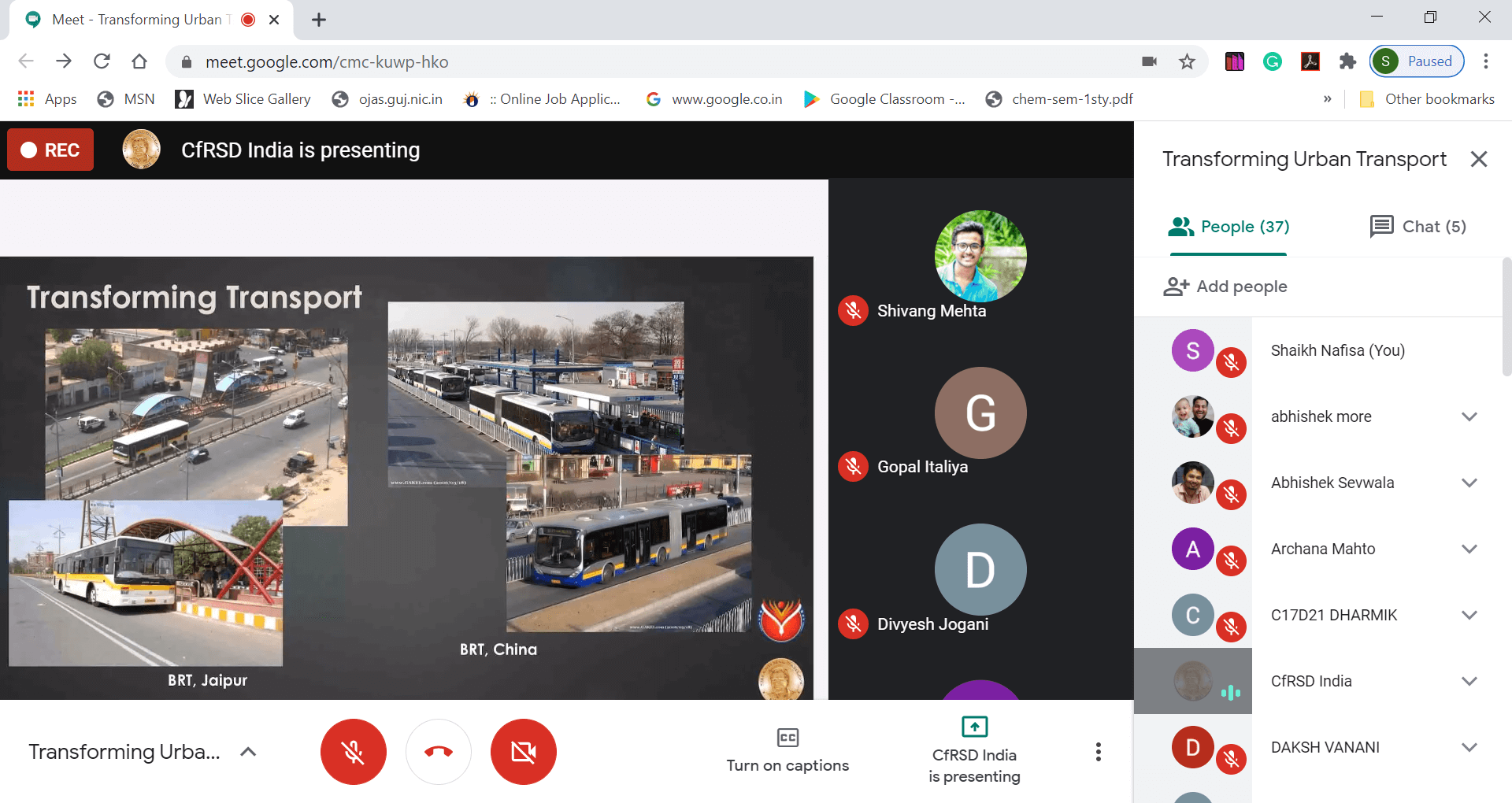Screen dimensions: 1512x803
Task: Open the Google Classroom bookmark
Action: tap(884, 99)
